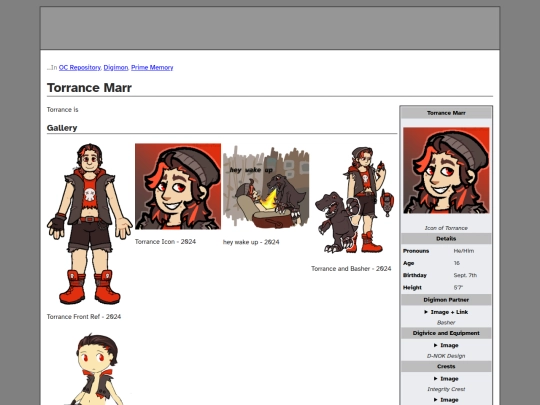Screen dimensions: 540x405
Task: Click the intro text Torrance is
Action: tap(63, 110)
